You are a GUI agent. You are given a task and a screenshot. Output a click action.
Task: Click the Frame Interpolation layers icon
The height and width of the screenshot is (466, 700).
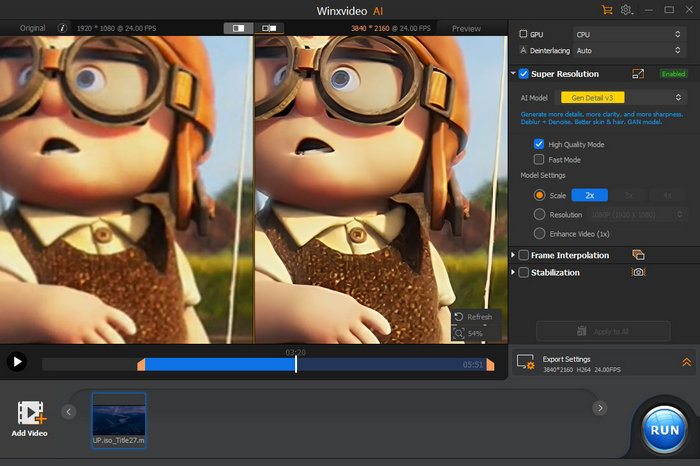(638, 255)
